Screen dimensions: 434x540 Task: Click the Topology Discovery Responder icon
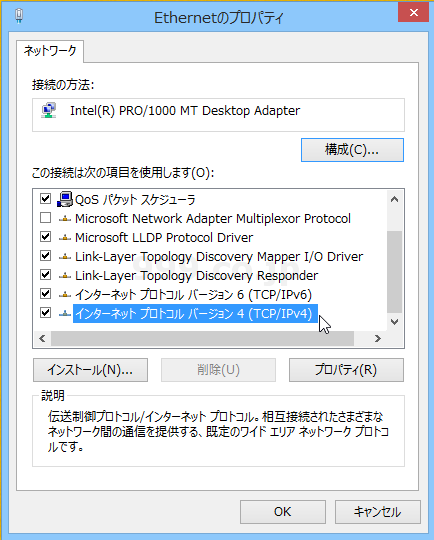click(x=65, y=276)
